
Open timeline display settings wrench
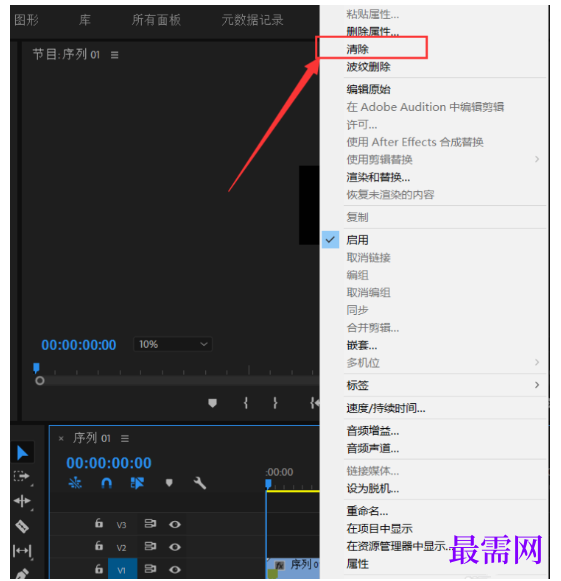click(x=200, y=483)
